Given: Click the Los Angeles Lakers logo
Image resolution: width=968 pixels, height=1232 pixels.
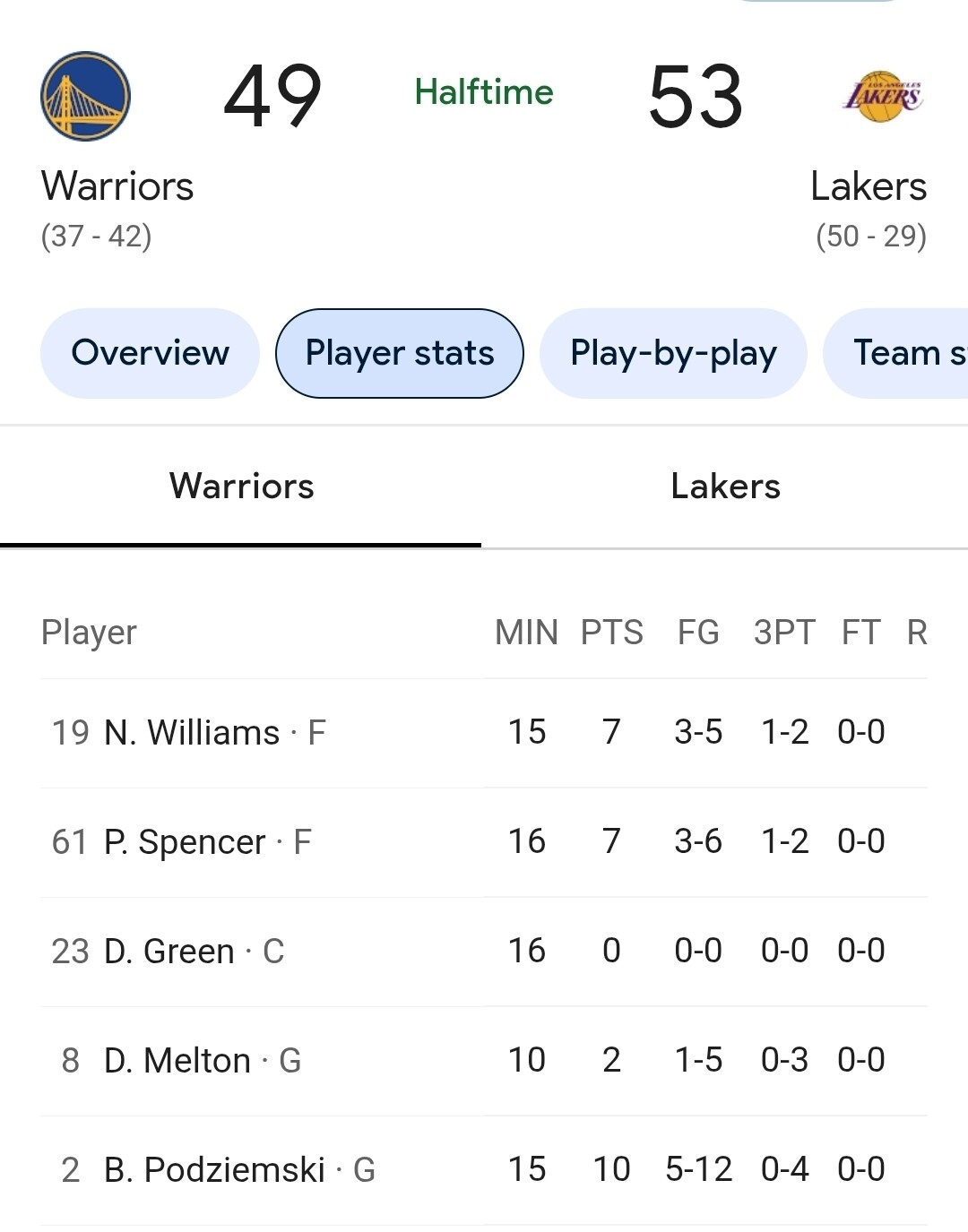Looking at the screenshot, I should 883,96.
